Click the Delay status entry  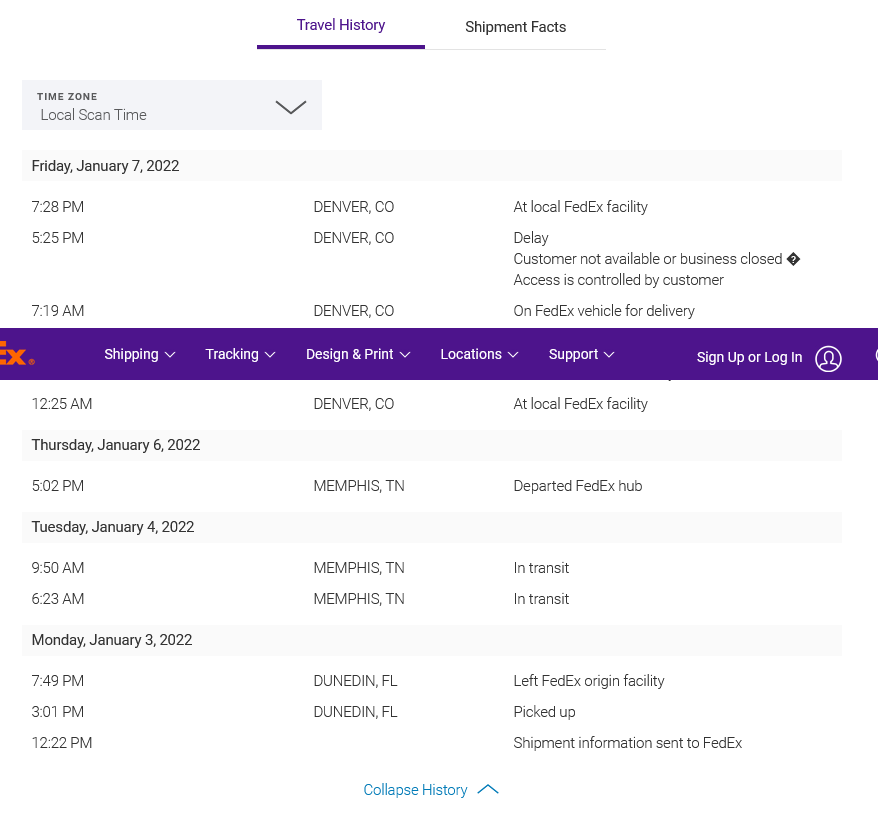coord(531,238)
